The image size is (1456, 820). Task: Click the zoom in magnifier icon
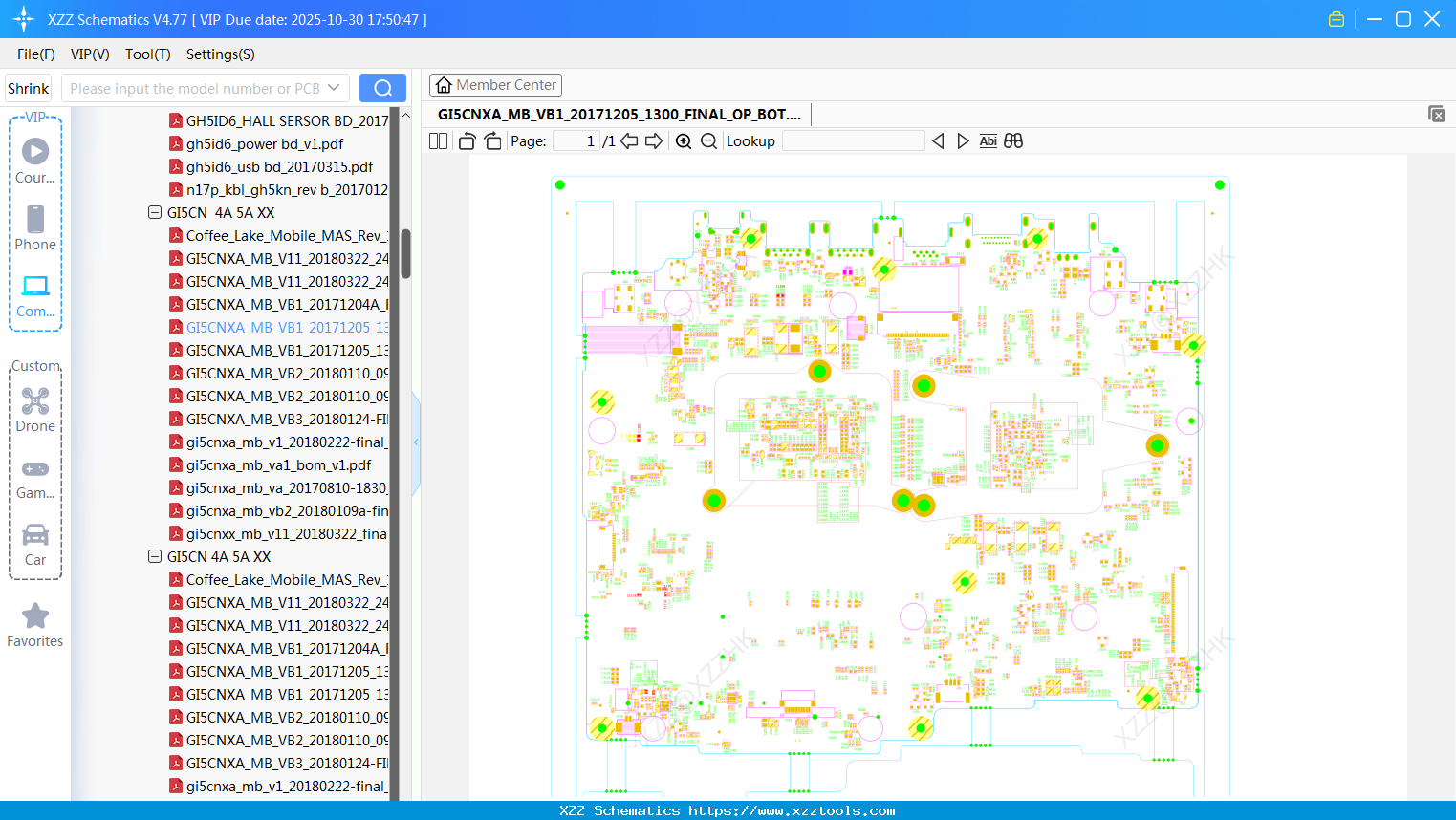click(x=684, y=141)
